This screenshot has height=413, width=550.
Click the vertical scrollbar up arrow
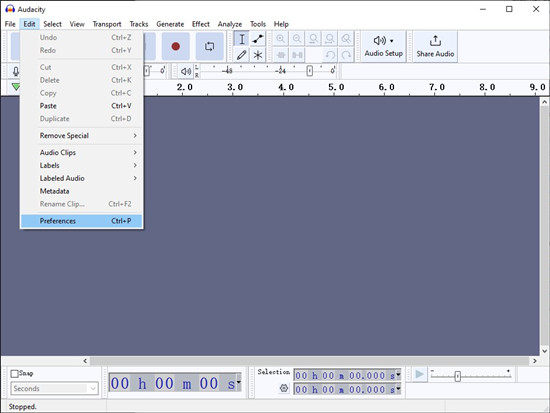544,102
